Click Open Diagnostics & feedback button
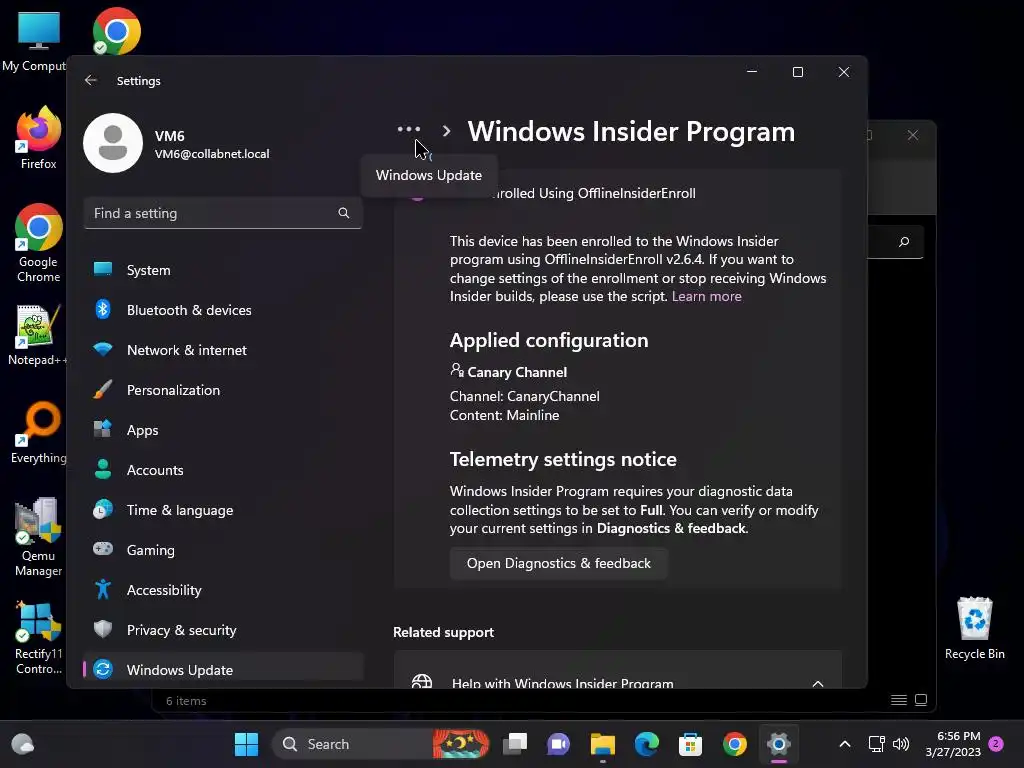Viewport: 1024px width, 768px height. point(558,563)
